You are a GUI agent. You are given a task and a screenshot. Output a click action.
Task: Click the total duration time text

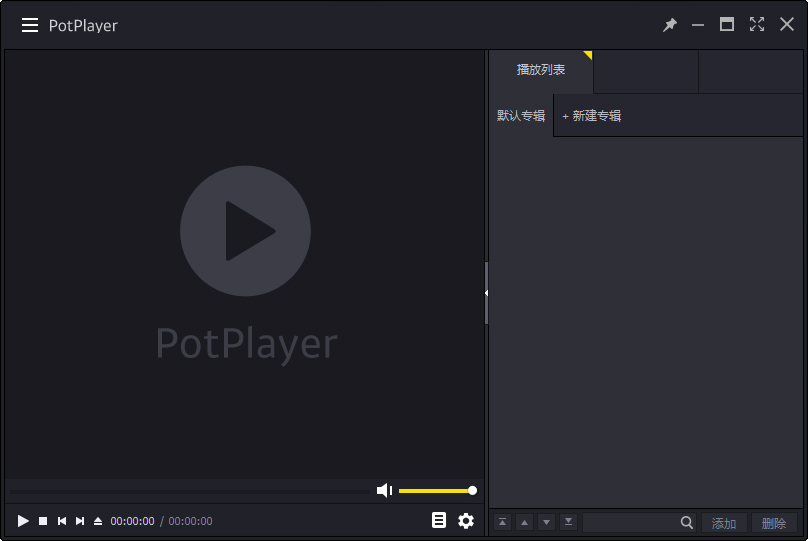click(x=190, y=521)
